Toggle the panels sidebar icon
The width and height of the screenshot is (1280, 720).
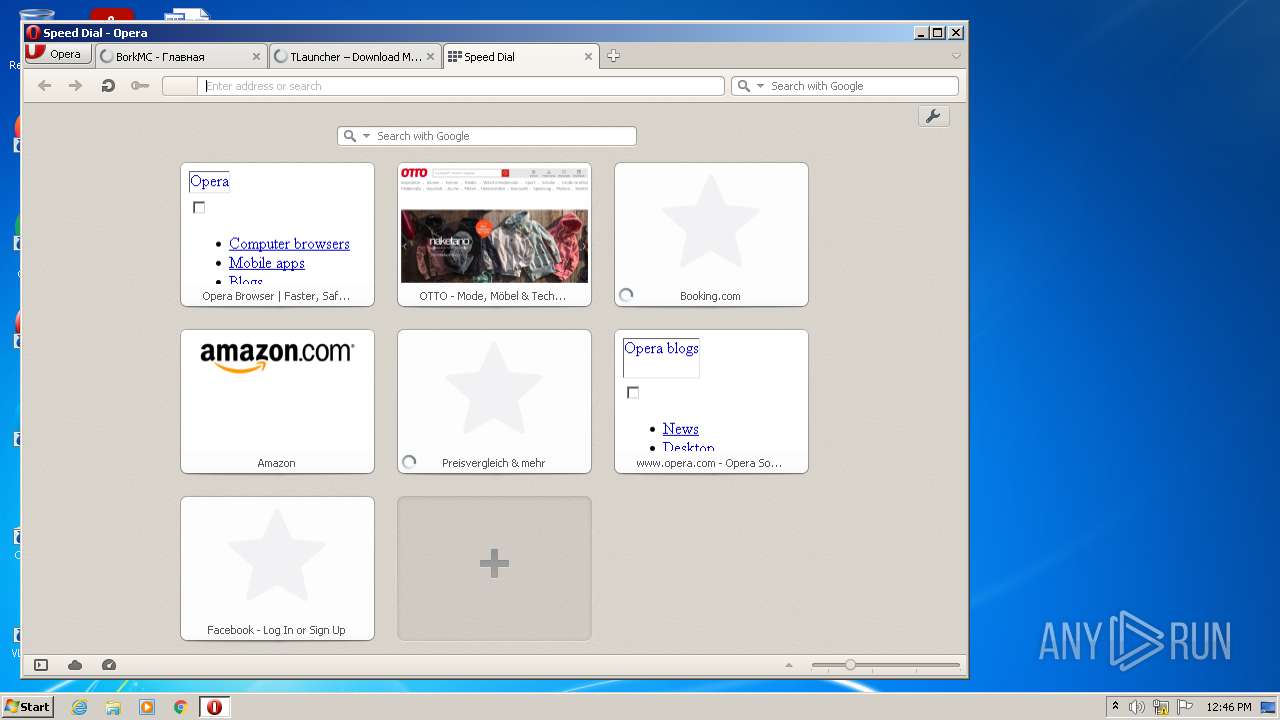pyautogui.click(x=41, y=665)
